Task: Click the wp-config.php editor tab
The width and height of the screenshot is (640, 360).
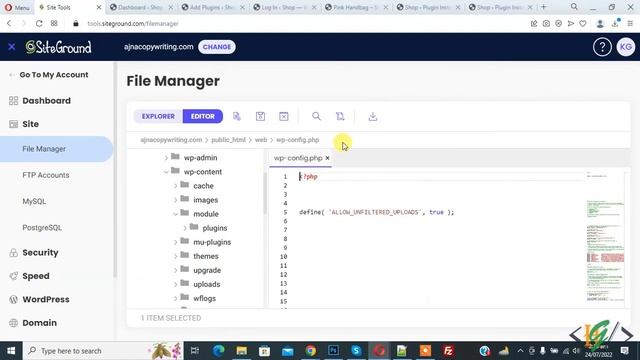Action: tap(298, 158)
